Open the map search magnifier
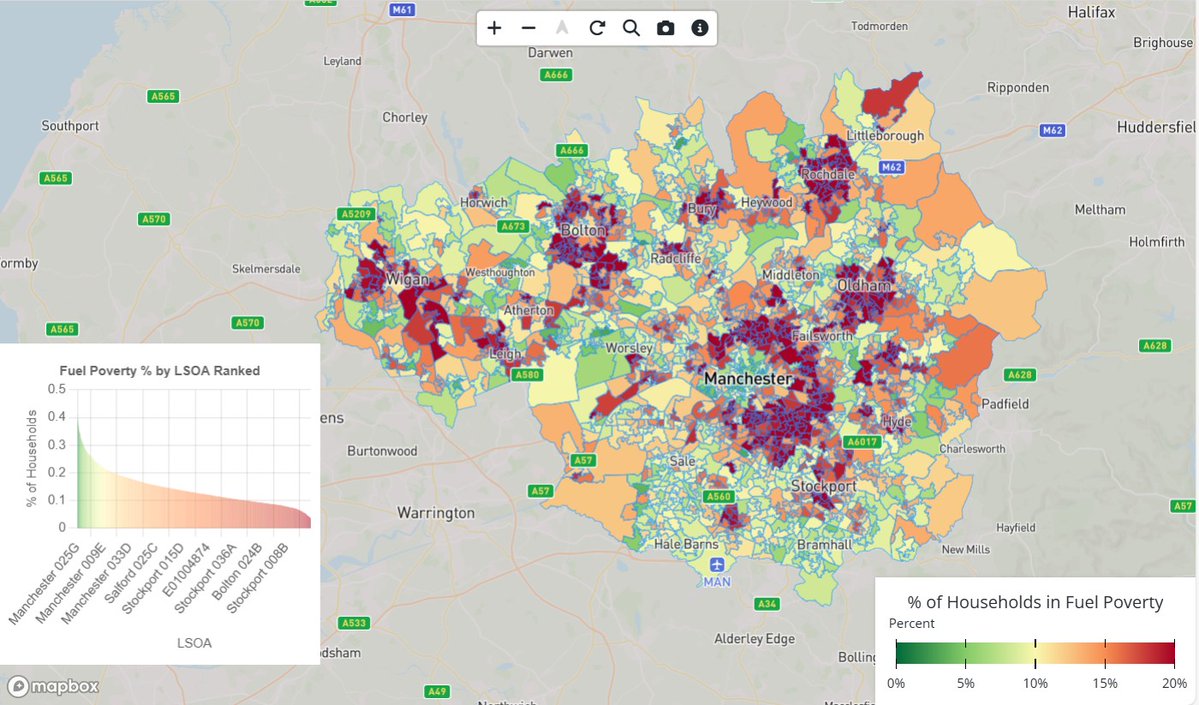Image resolution: width=1199 pixels, height=705 pixels. pos(631,28)
